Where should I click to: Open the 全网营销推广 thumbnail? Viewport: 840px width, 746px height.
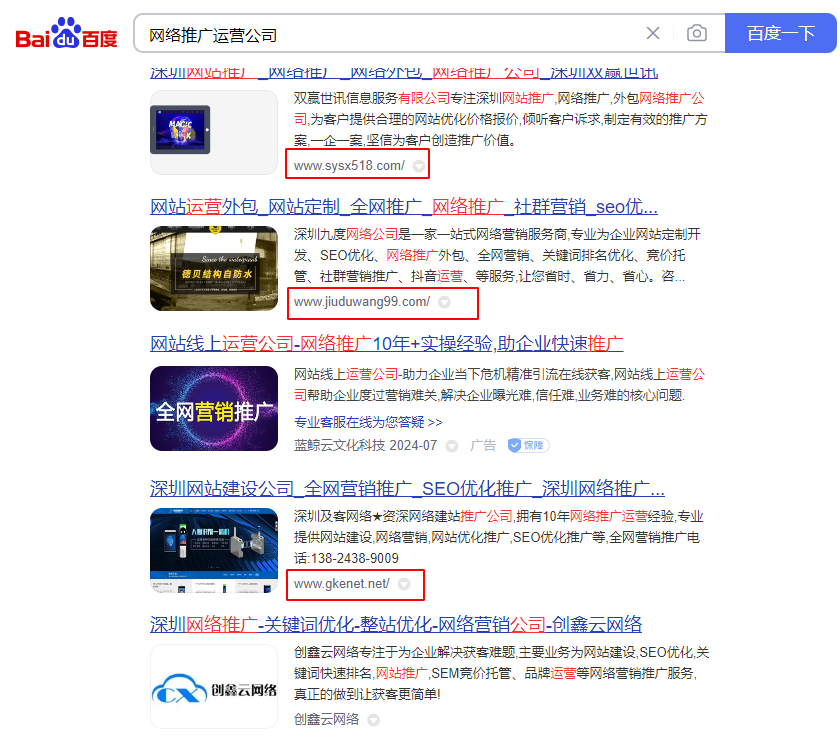(214, 409)
